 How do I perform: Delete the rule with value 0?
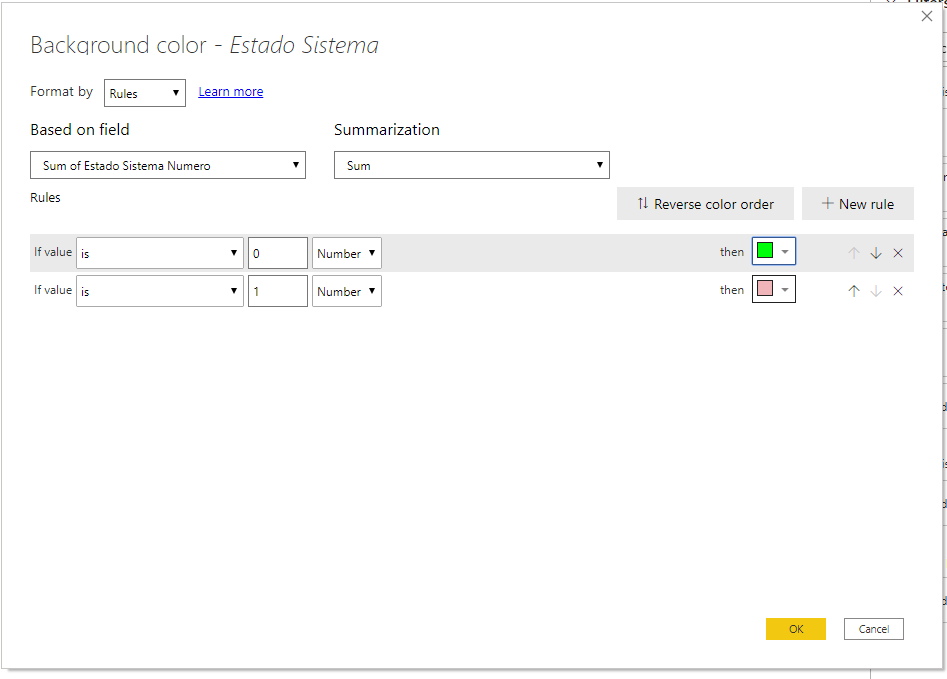point(898,253)
